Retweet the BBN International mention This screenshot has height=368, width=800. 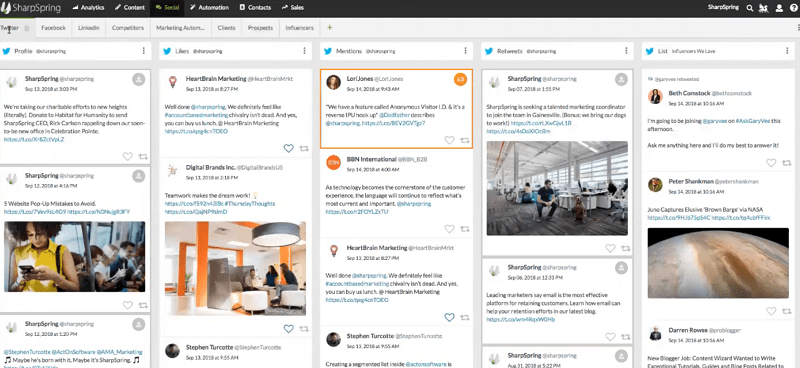pos(465,229)
